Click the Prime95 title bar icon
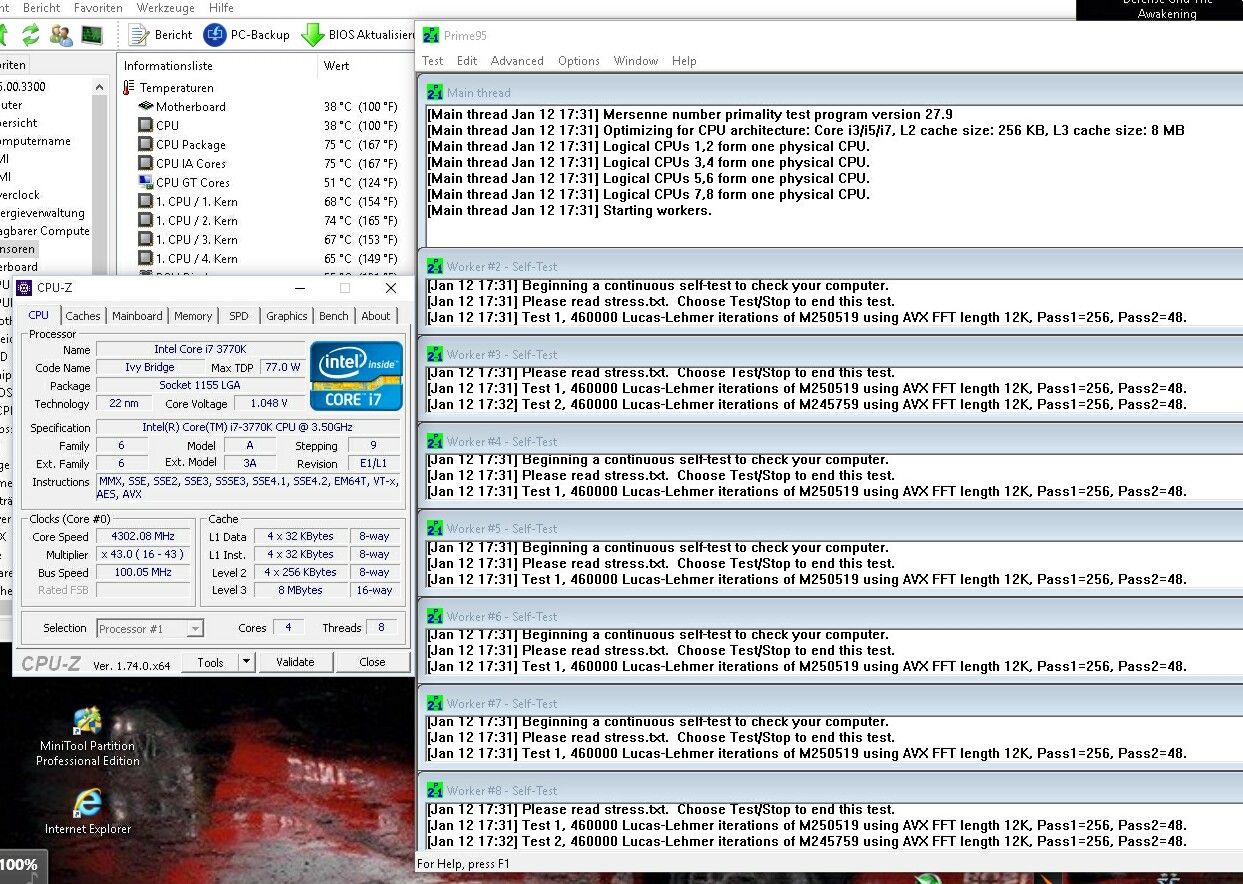The width and height of the screenshot is (1243, 884). click(x=431, y=36)
